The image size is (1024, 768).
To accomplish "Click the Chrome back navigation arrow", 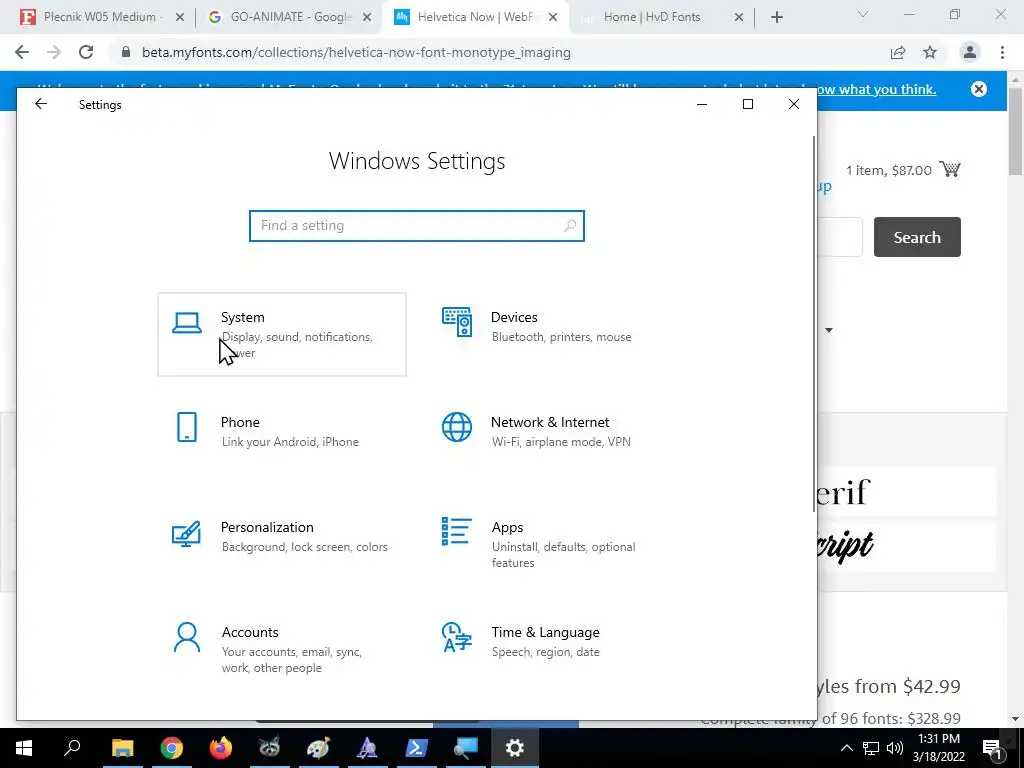I will coord(22,52).
